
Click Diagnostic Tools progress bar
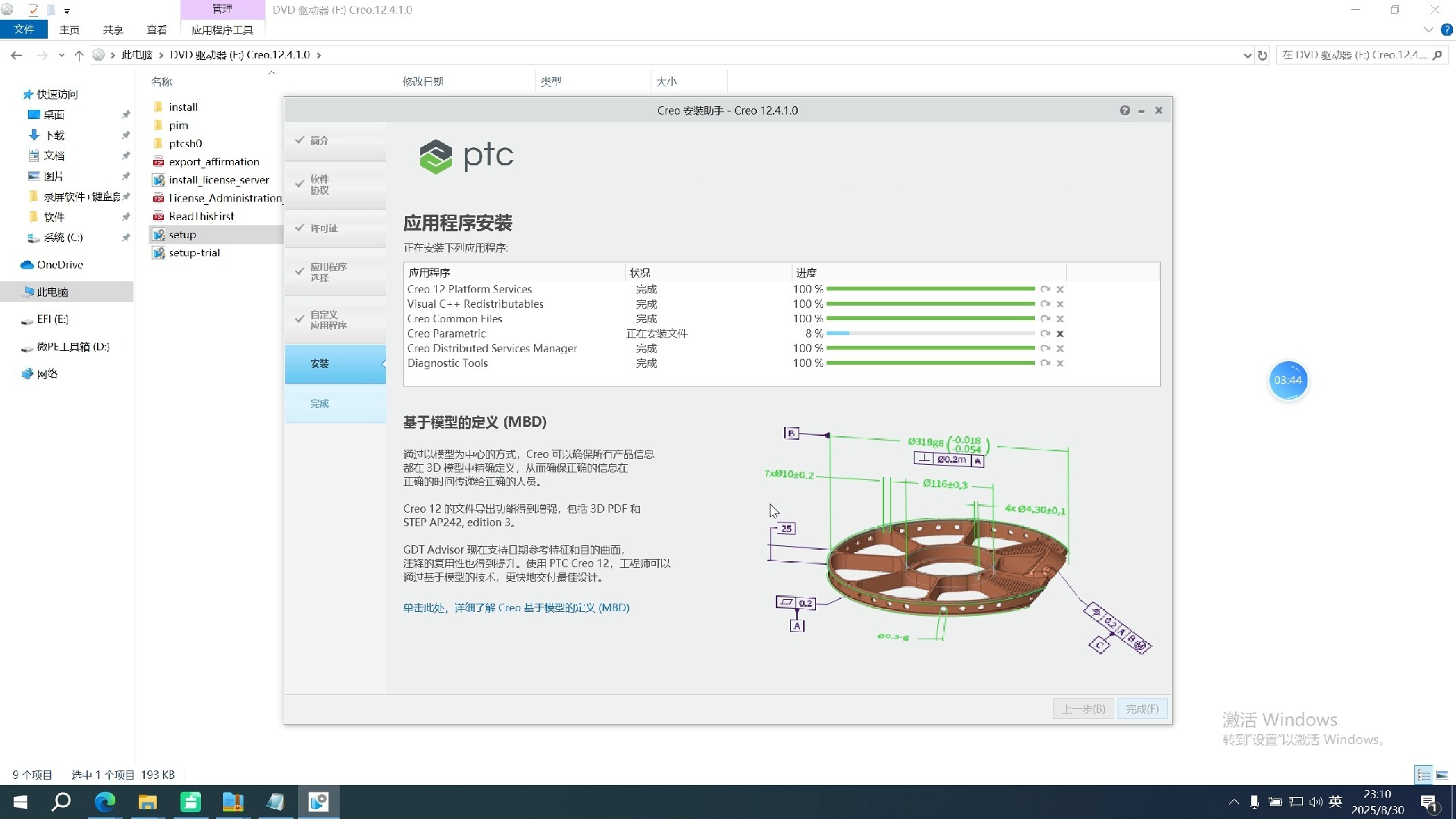930,363
